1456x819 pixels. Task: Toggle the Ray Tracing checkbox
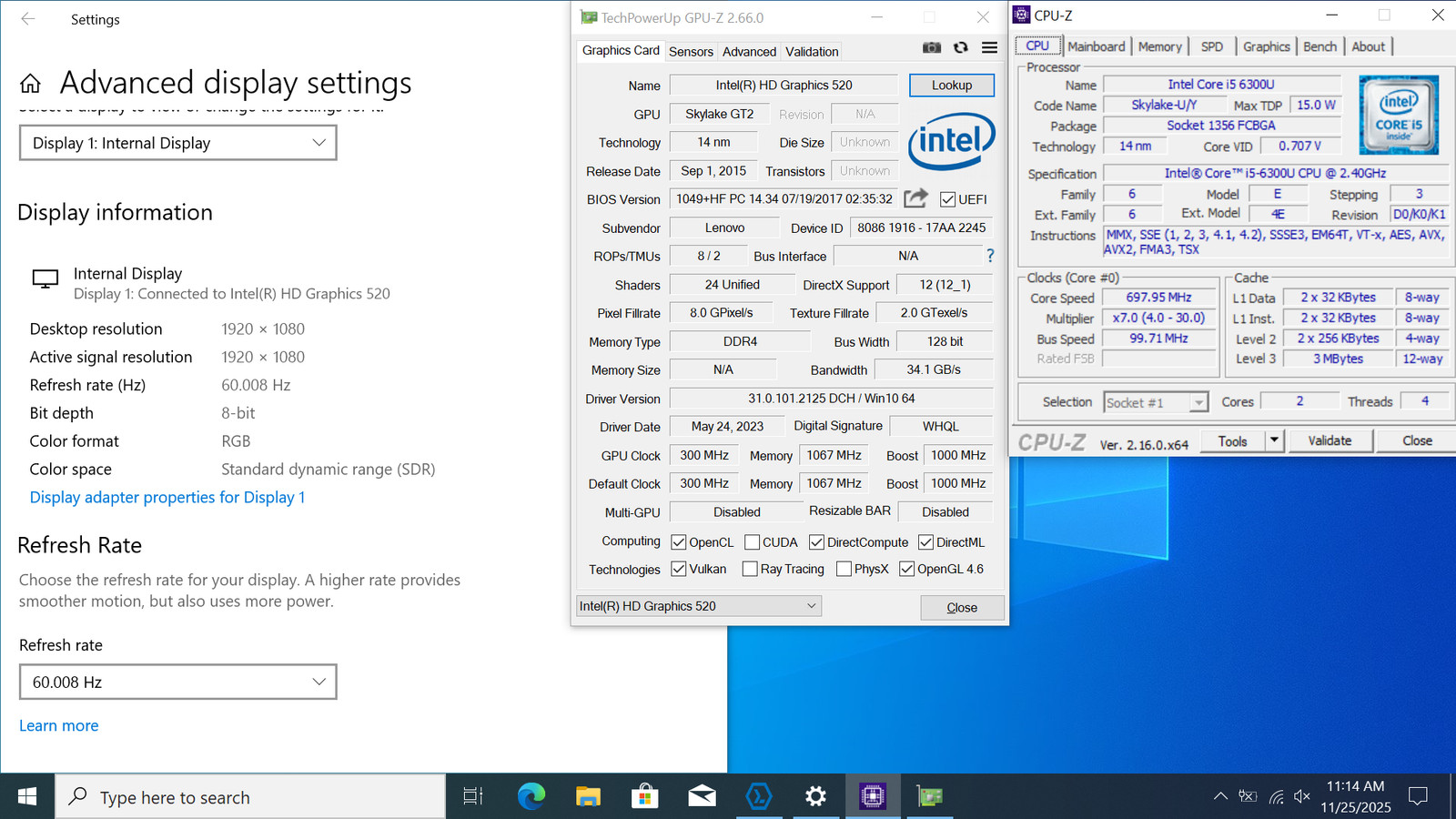point(750,569)
